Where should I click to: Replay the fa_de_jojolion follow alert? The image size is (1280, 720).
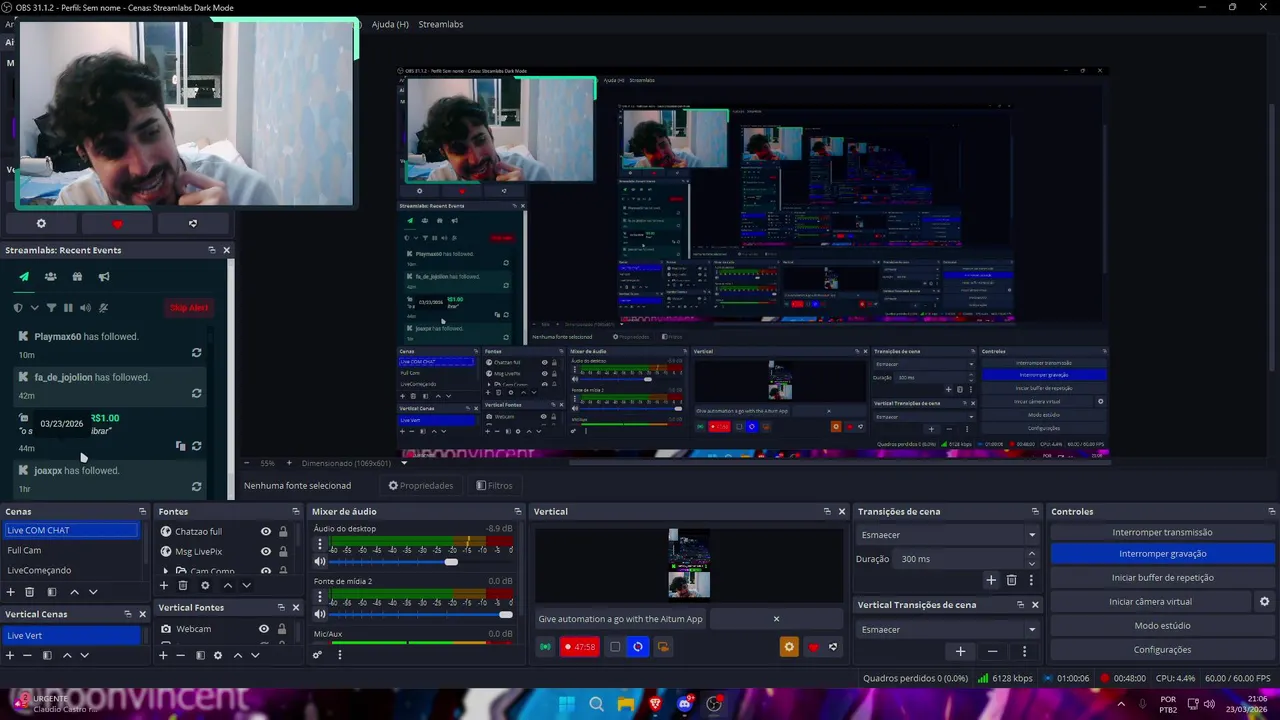196,394
